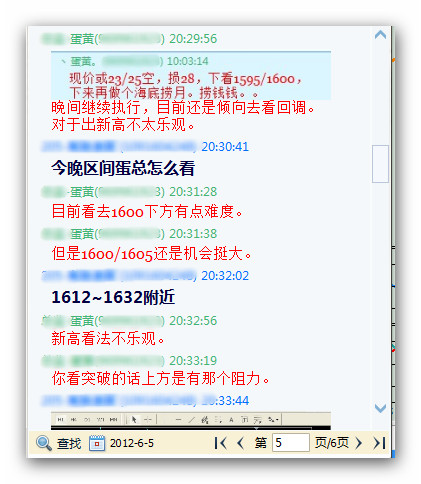Select the crosshair tool in chart toolbar
This screenshot has width=421, height=484.
(148, 420)
